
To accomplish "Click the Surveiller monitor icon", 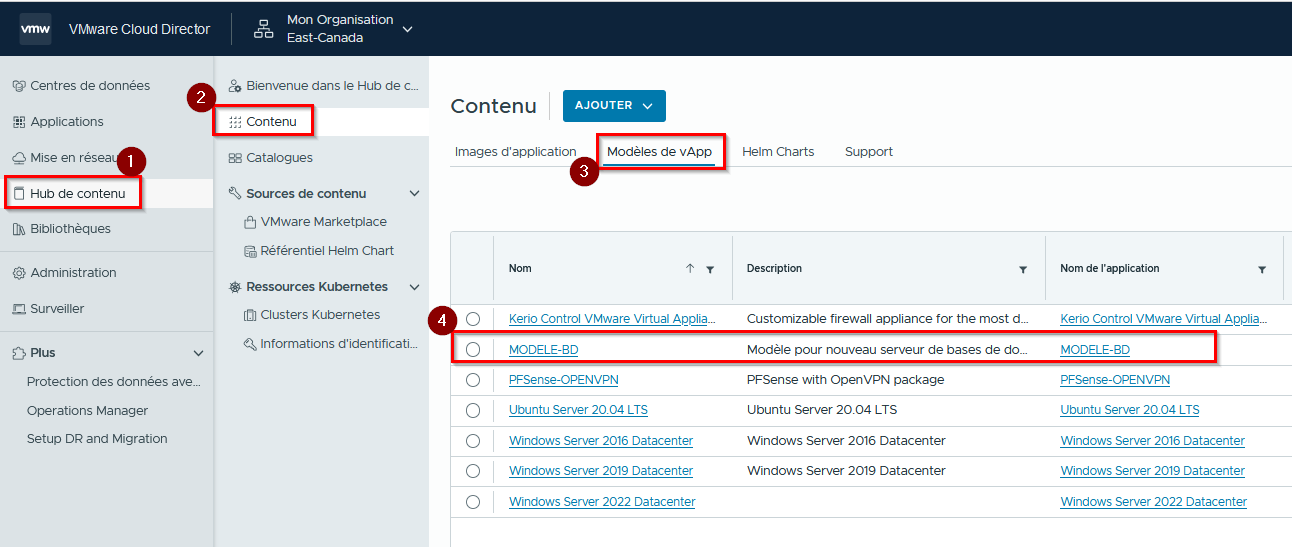I will pos(19,309).
